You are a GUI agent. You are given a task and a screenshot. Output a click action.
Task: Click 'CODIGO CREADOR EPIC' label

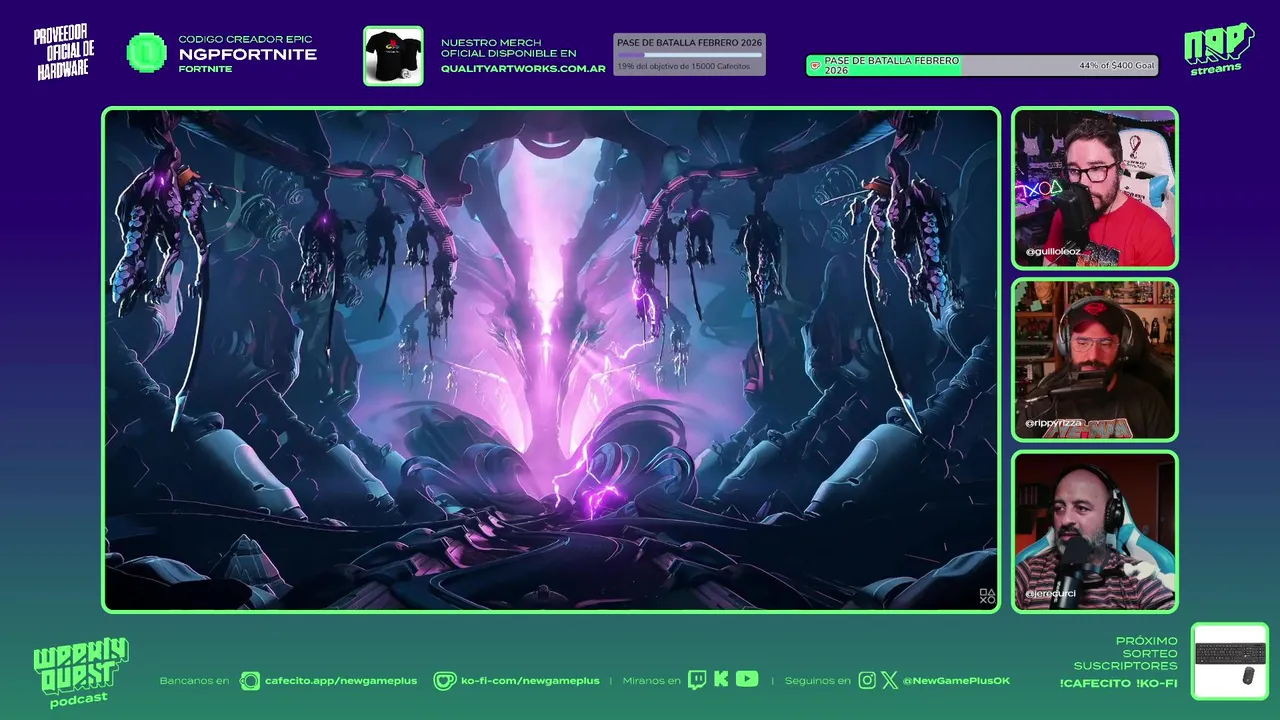246,39
